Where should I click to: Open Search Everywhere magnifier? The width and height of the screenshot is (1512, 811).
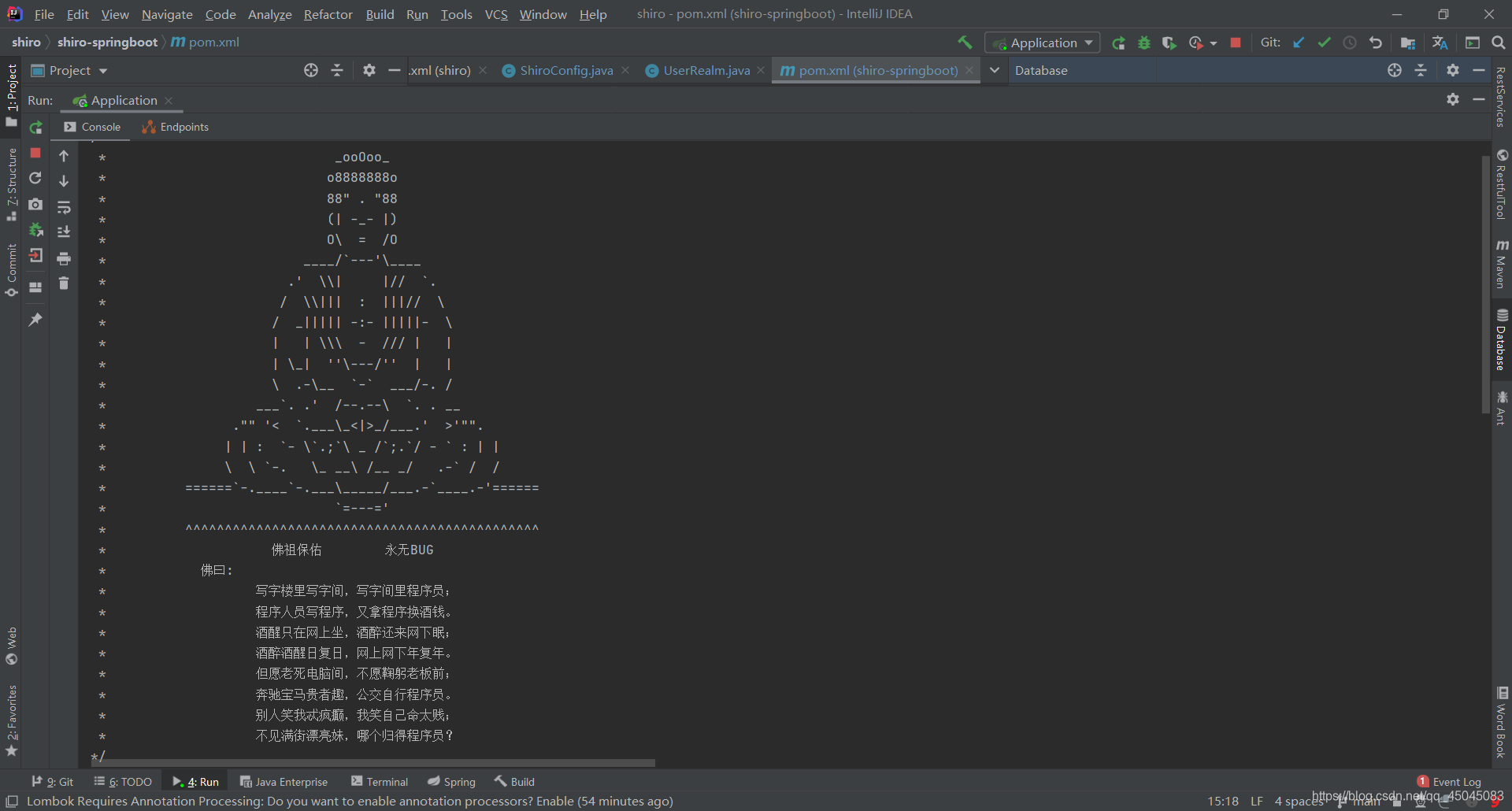point(1499,43)
